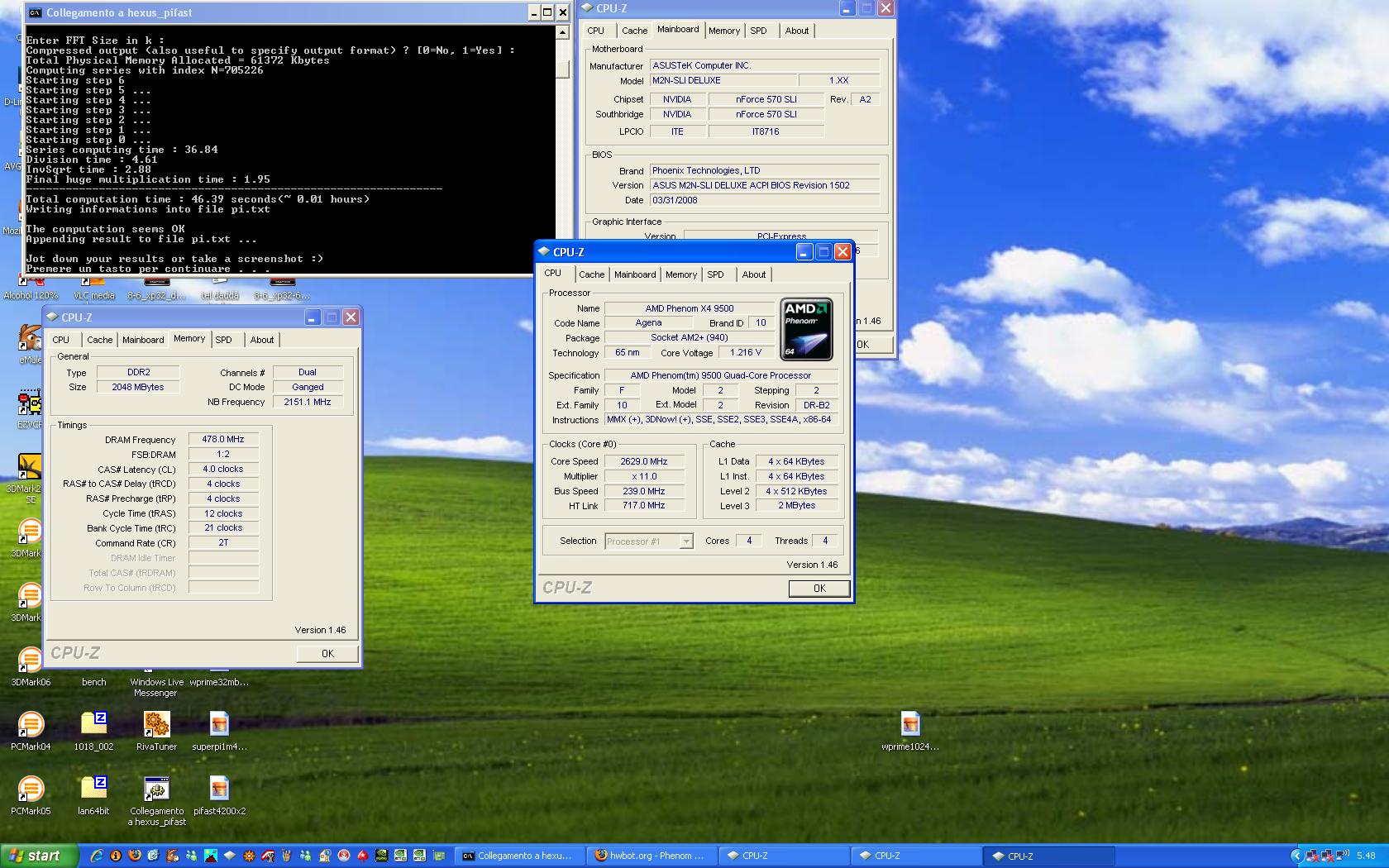
Task: Click the M2N-SLI DELUXE model field
Action: tap(723, 80)
